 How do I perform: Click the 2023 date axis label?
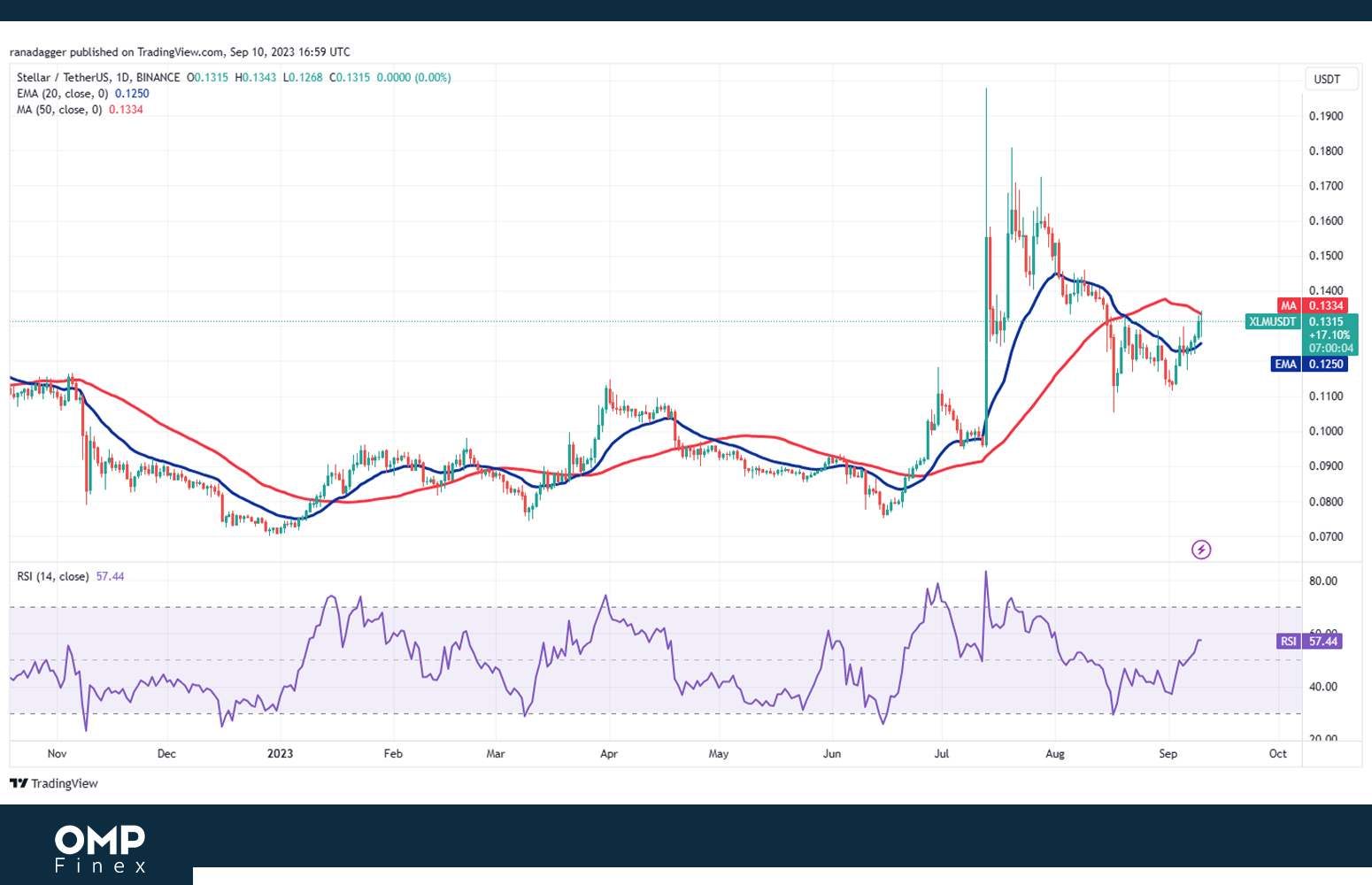(x=280, y=753)
